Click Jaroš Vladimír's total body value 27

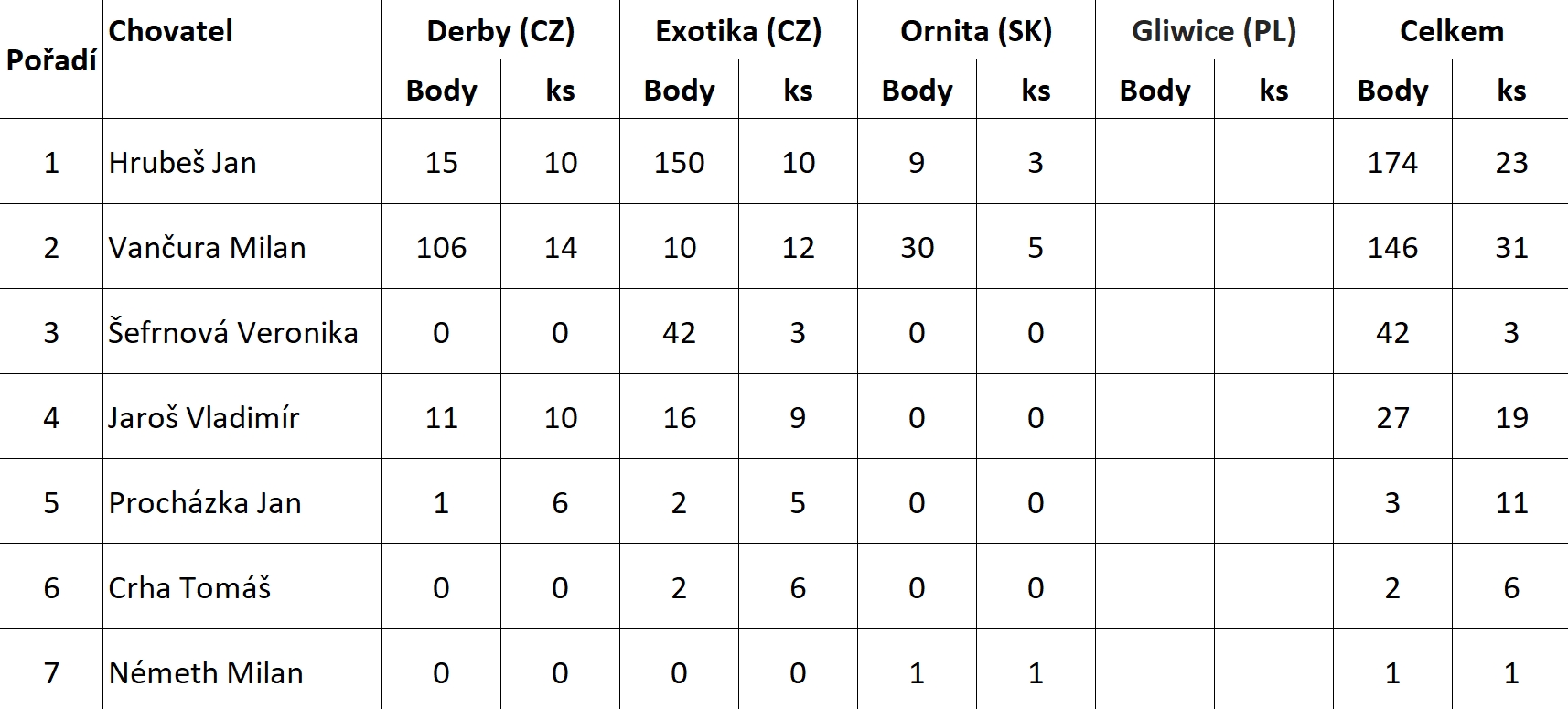1392,418
